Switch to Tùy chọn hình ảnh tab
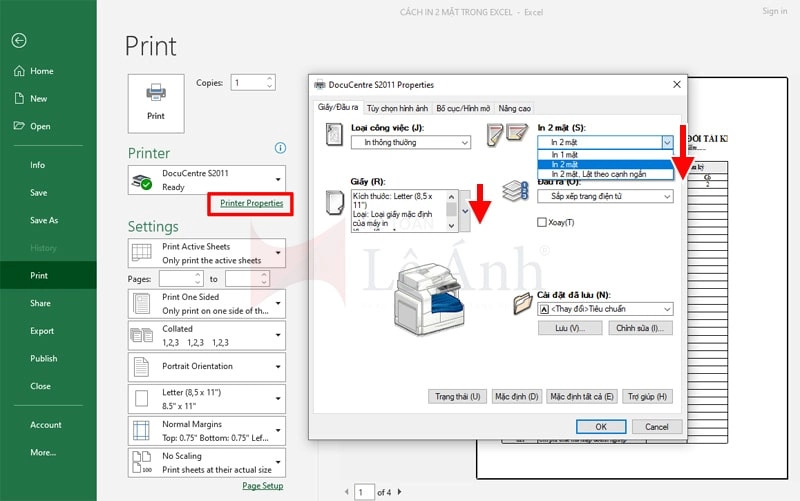Screen dimensions: 800x501 click(397, 108)
